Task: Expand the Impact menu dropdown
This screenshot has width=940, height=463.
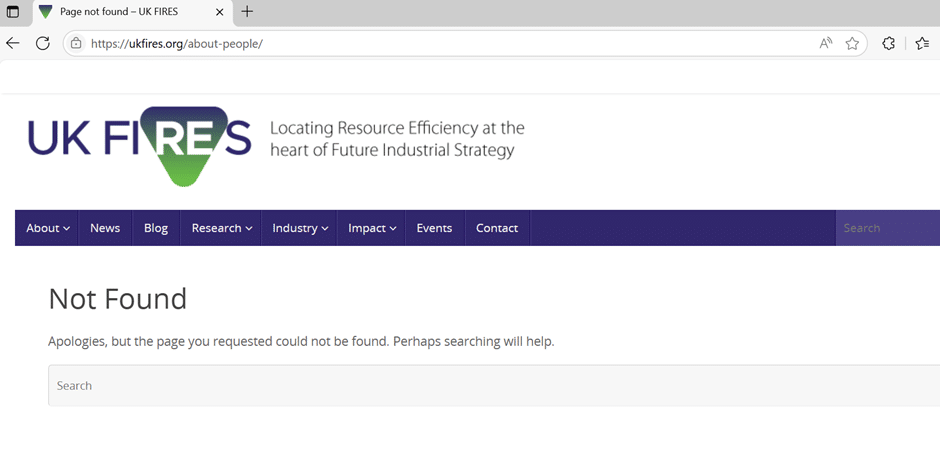Action: [372, 228]
